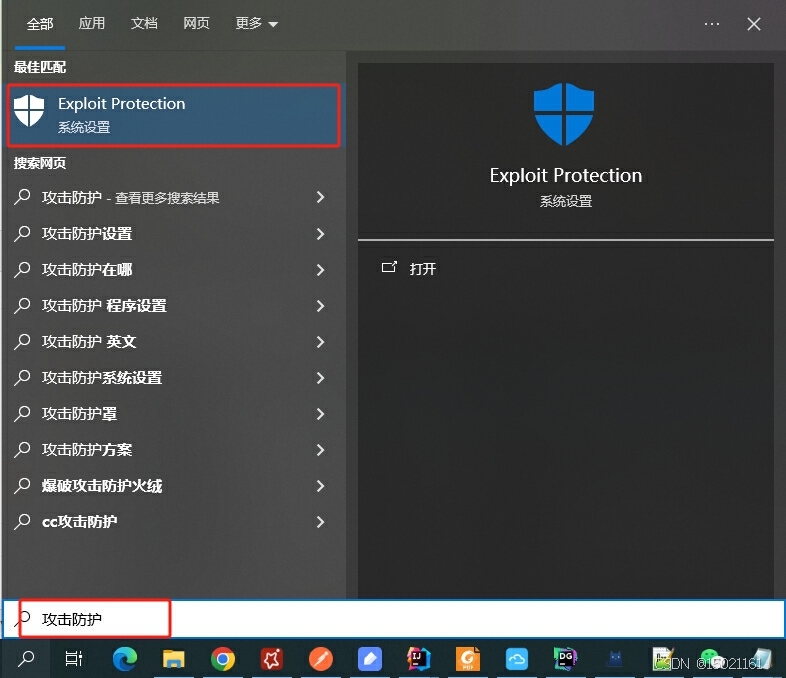Select the 攻击防护设置 suggestion
786x678 pixels.
tap(173, 234)
